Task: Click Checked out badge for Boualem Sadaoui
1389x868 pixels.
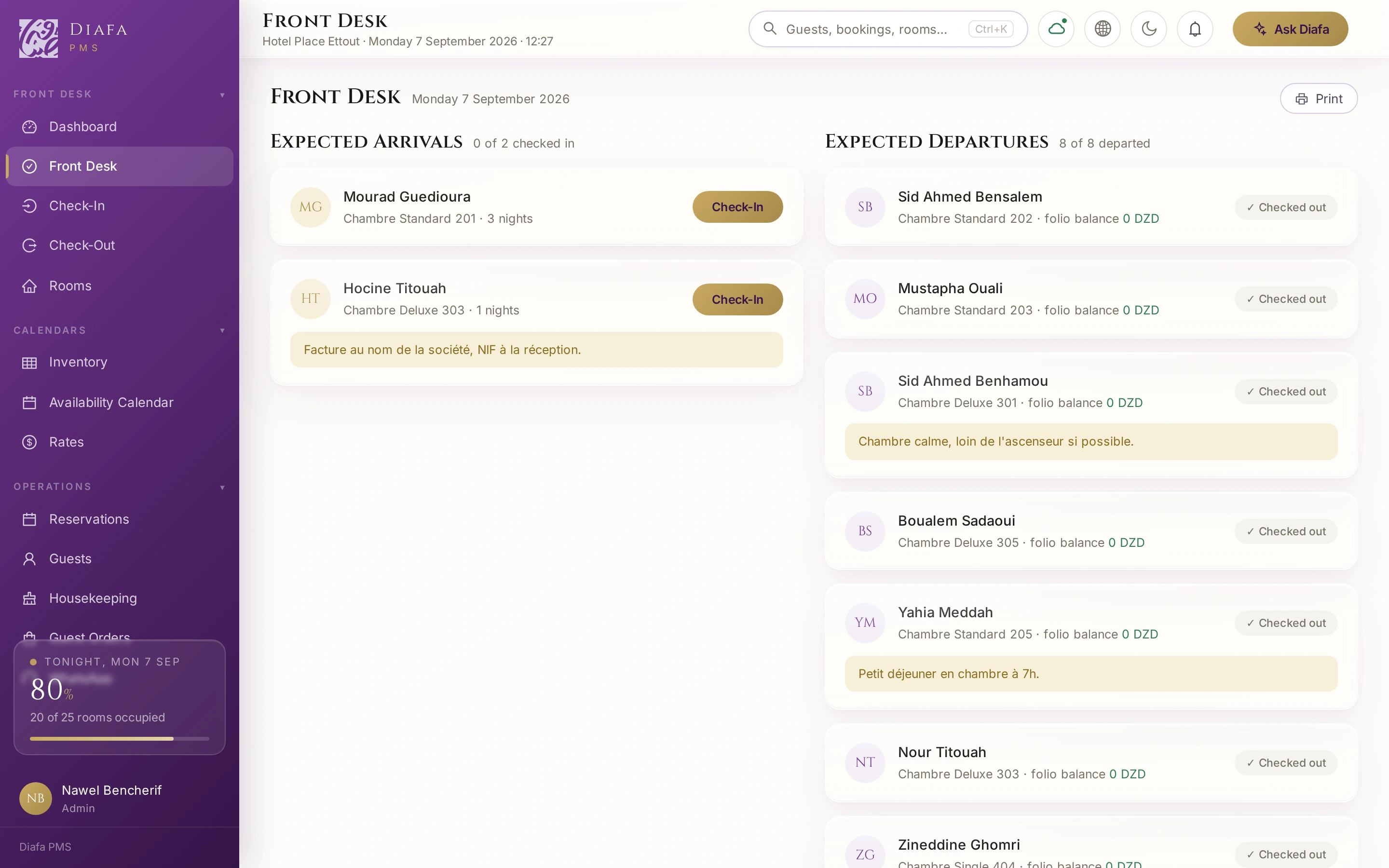Action: click(1286, 532)
